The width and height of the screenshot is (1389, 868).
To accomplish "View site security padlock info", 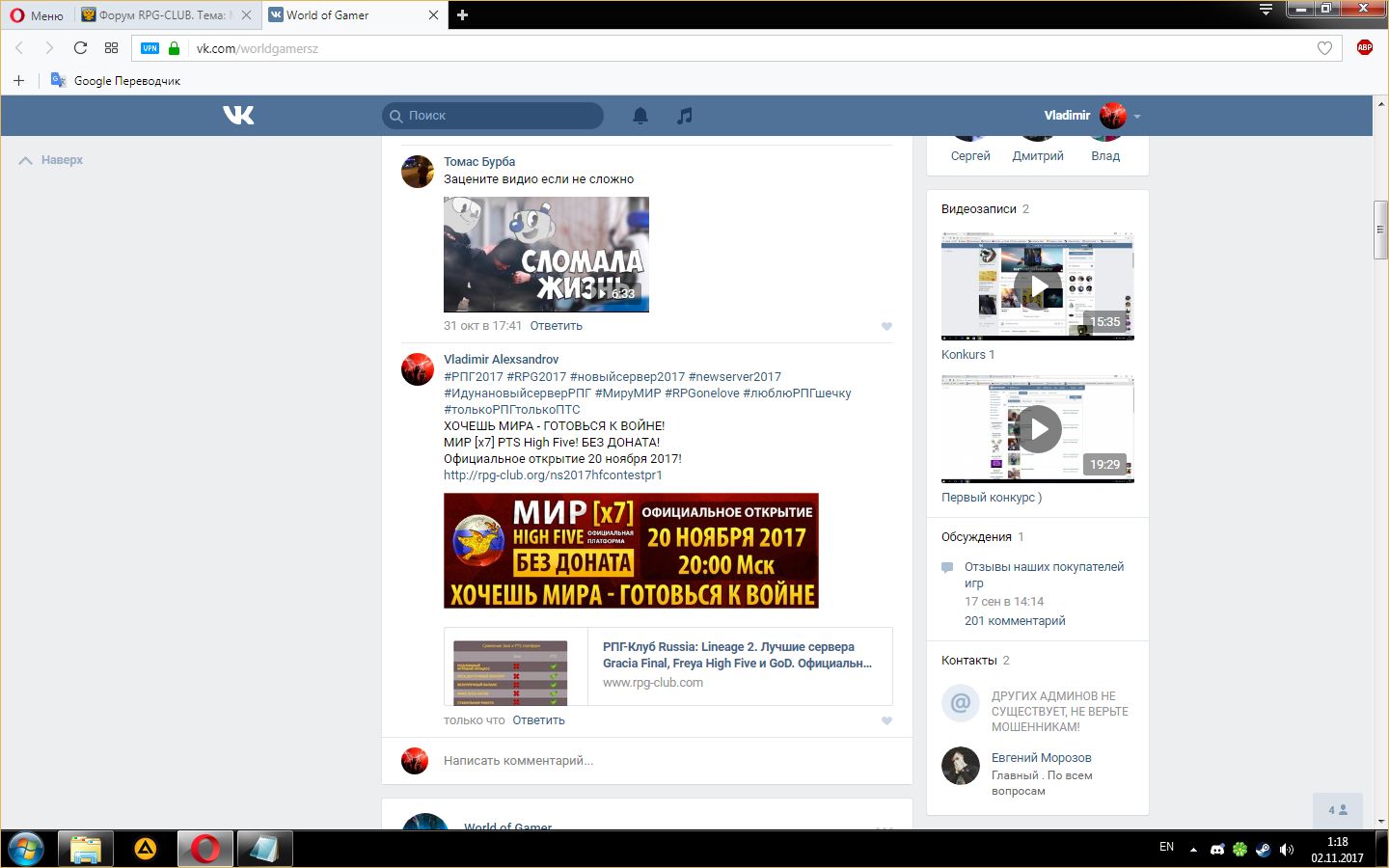I will point(174,48).
